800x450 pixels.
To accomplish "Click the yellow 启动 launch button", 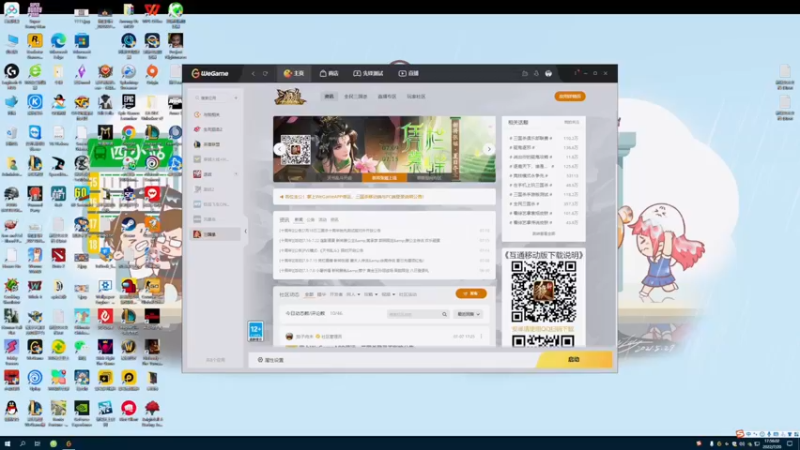I will point(574,360).
